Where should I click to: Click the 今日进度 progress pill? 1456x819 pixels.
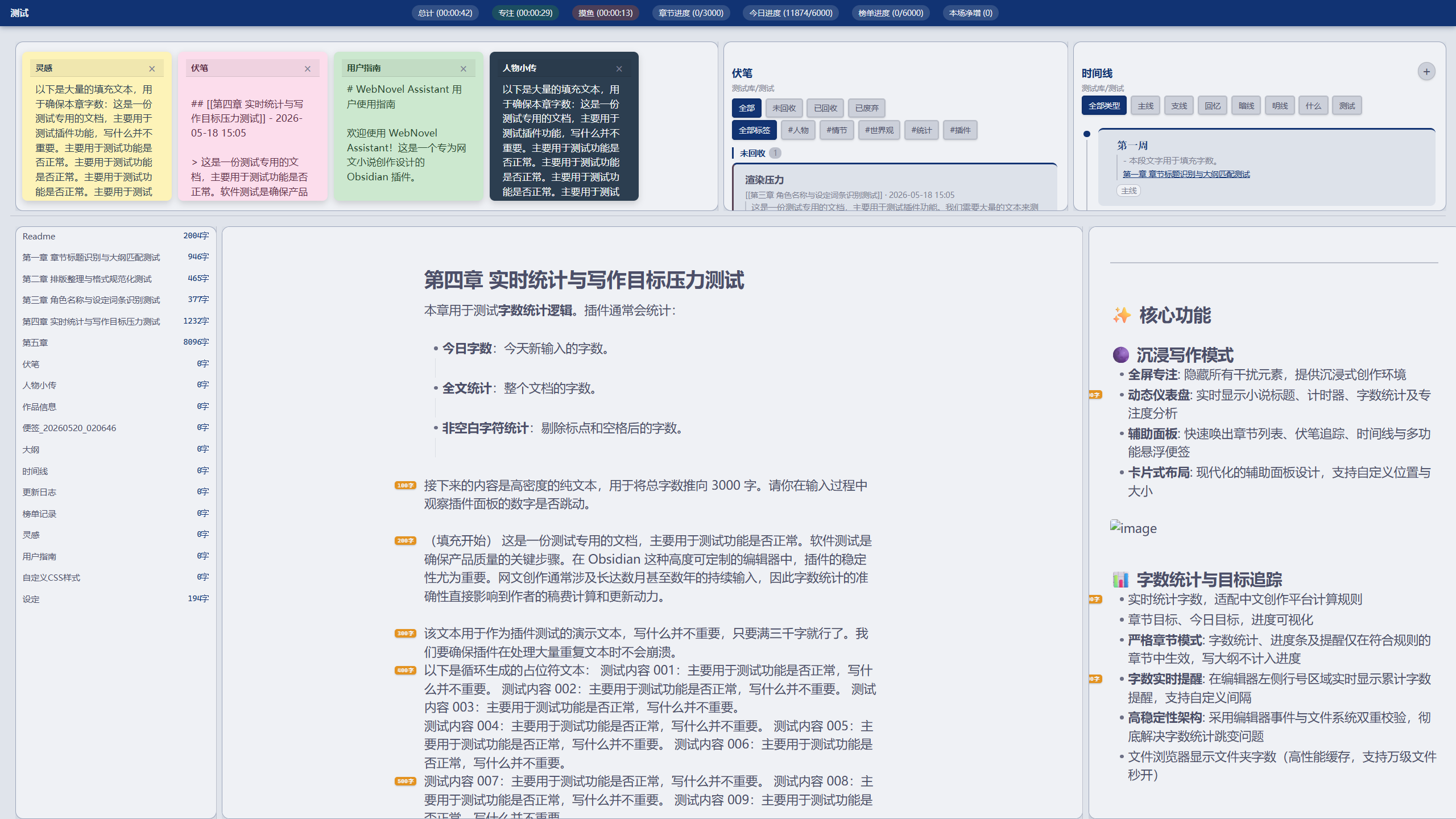coord(791,13)
